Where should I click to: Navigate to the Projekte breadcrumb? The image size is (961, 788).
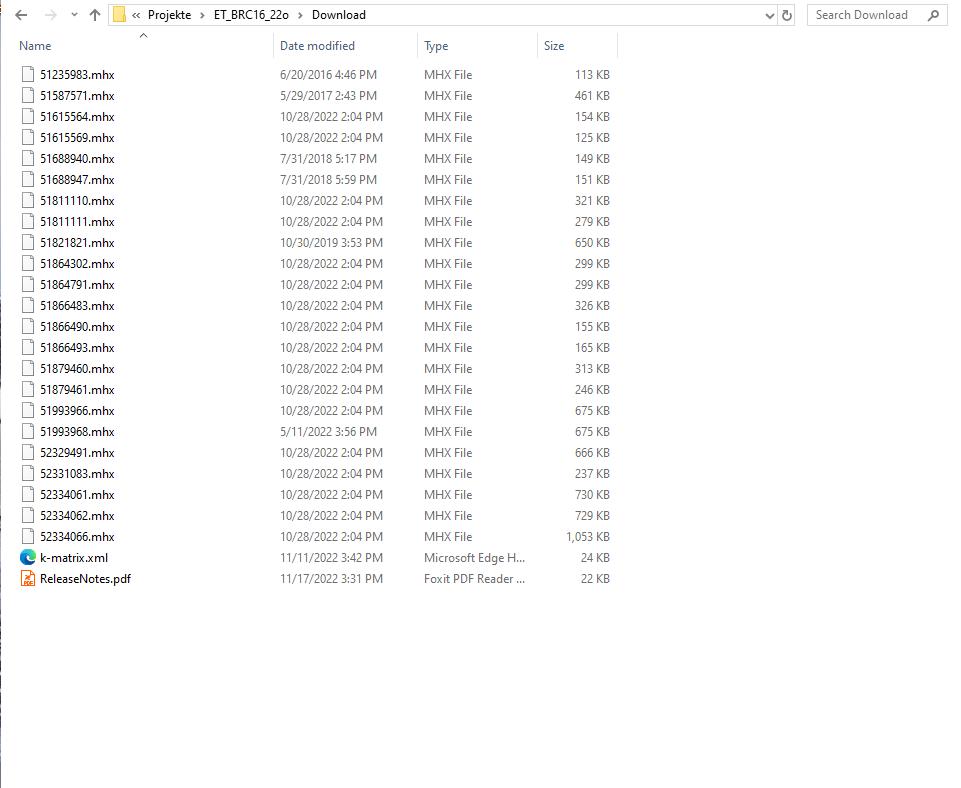[169, 15]
